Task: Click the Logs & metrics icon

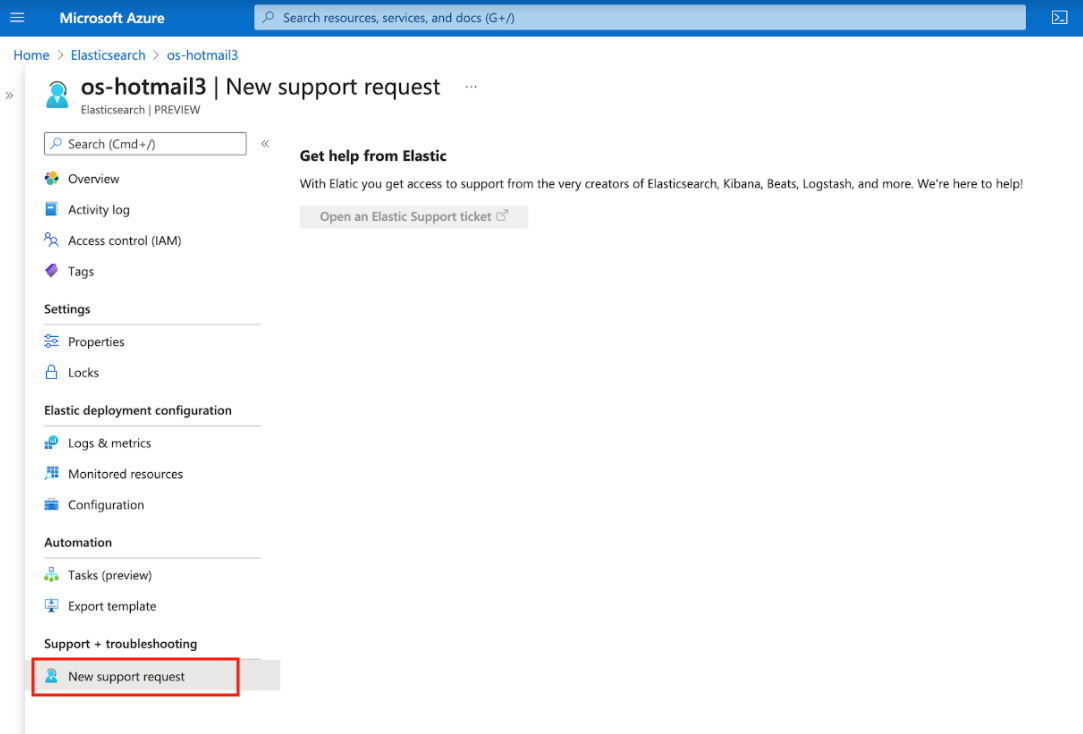Action: click(52, 443)
